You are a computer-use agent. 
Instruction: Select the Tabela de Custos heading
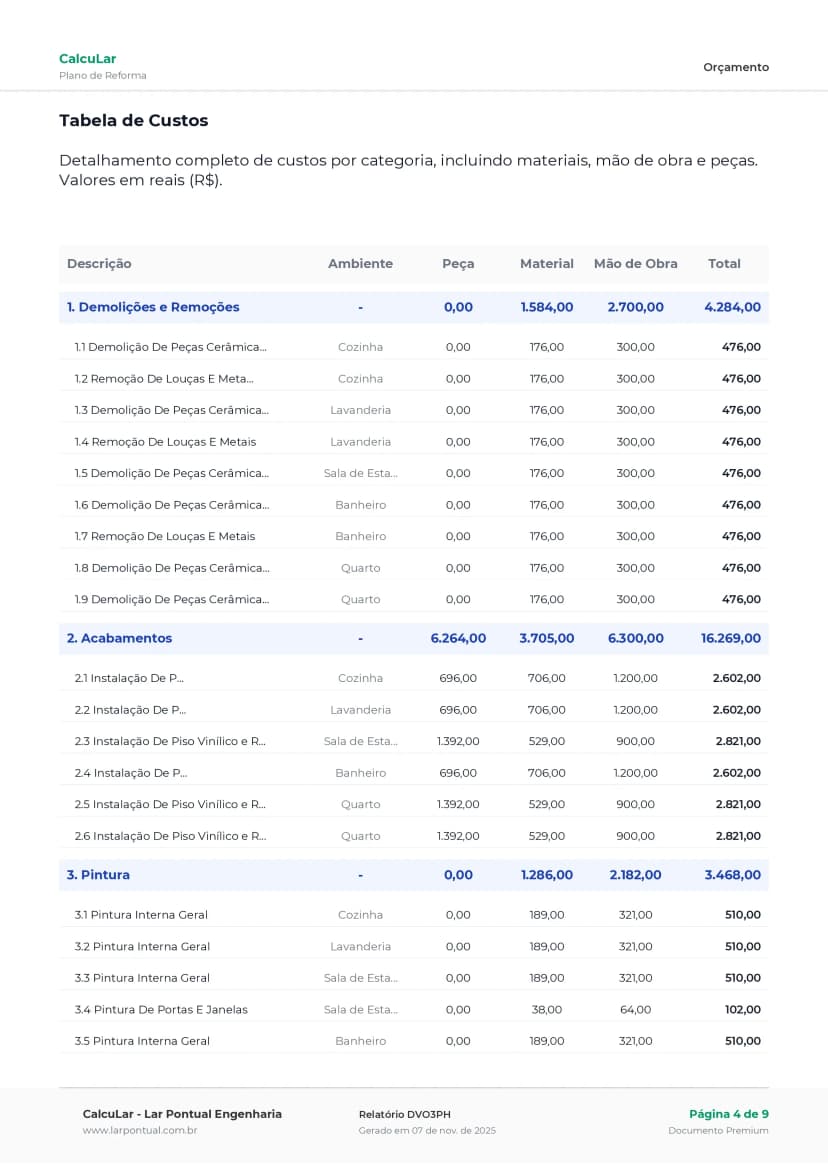click(x=133, y=121)
